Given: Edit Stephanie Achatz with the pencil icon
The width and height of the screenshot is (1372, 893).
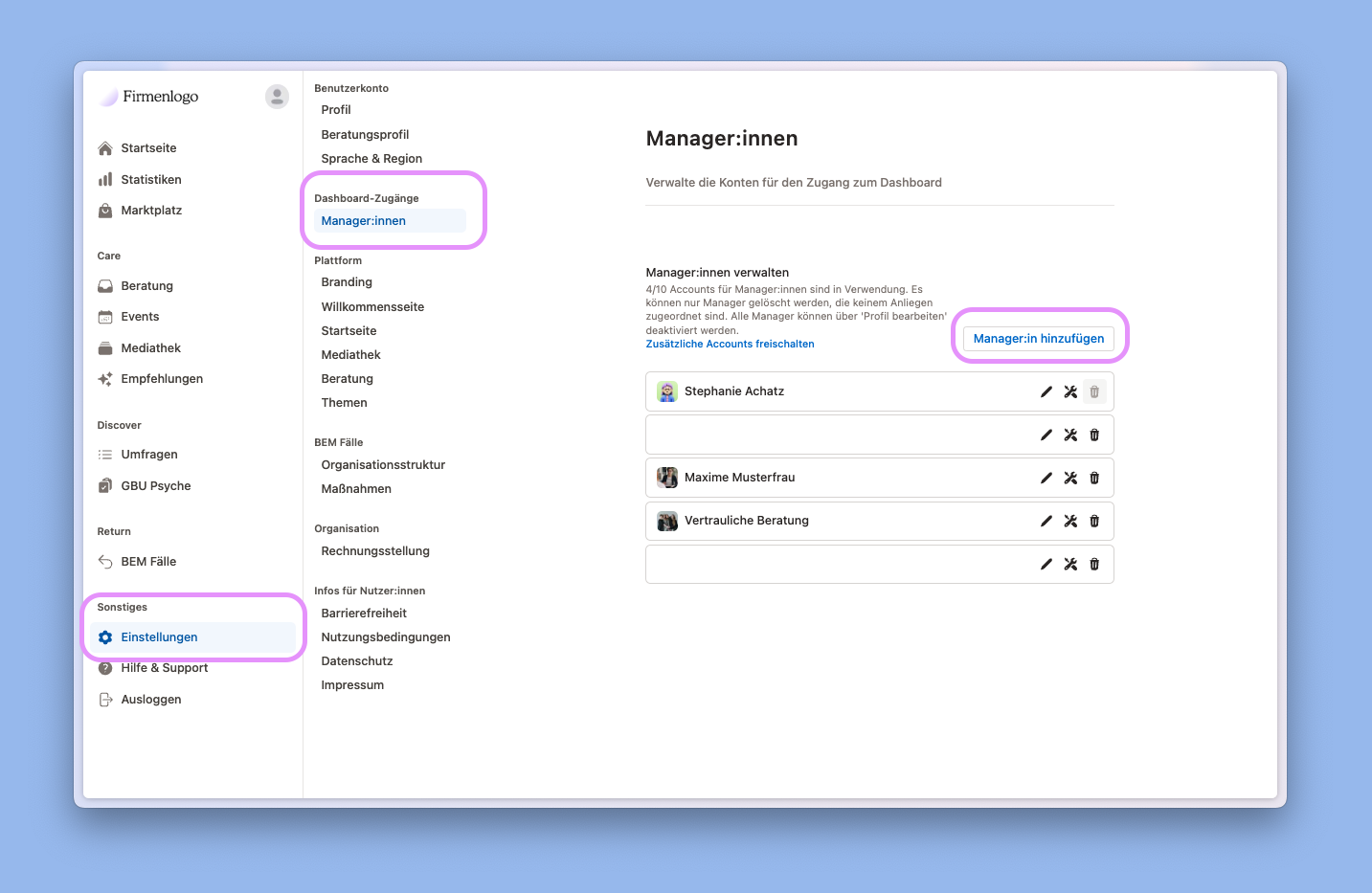Looking at the screenshot, I should coord(1046,391).
